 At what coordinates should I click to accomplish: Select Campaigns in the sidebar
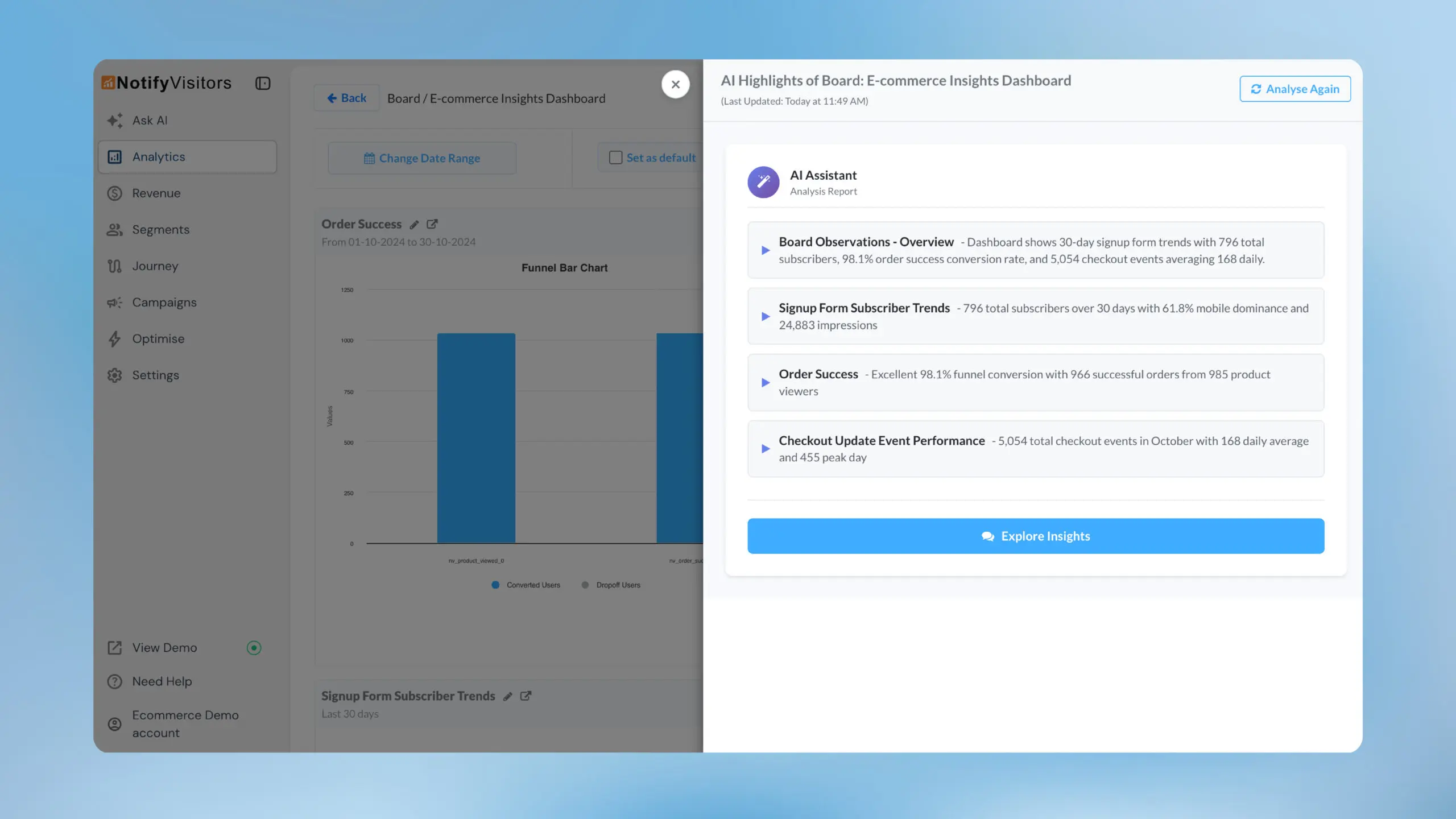(x=164, y=302)
